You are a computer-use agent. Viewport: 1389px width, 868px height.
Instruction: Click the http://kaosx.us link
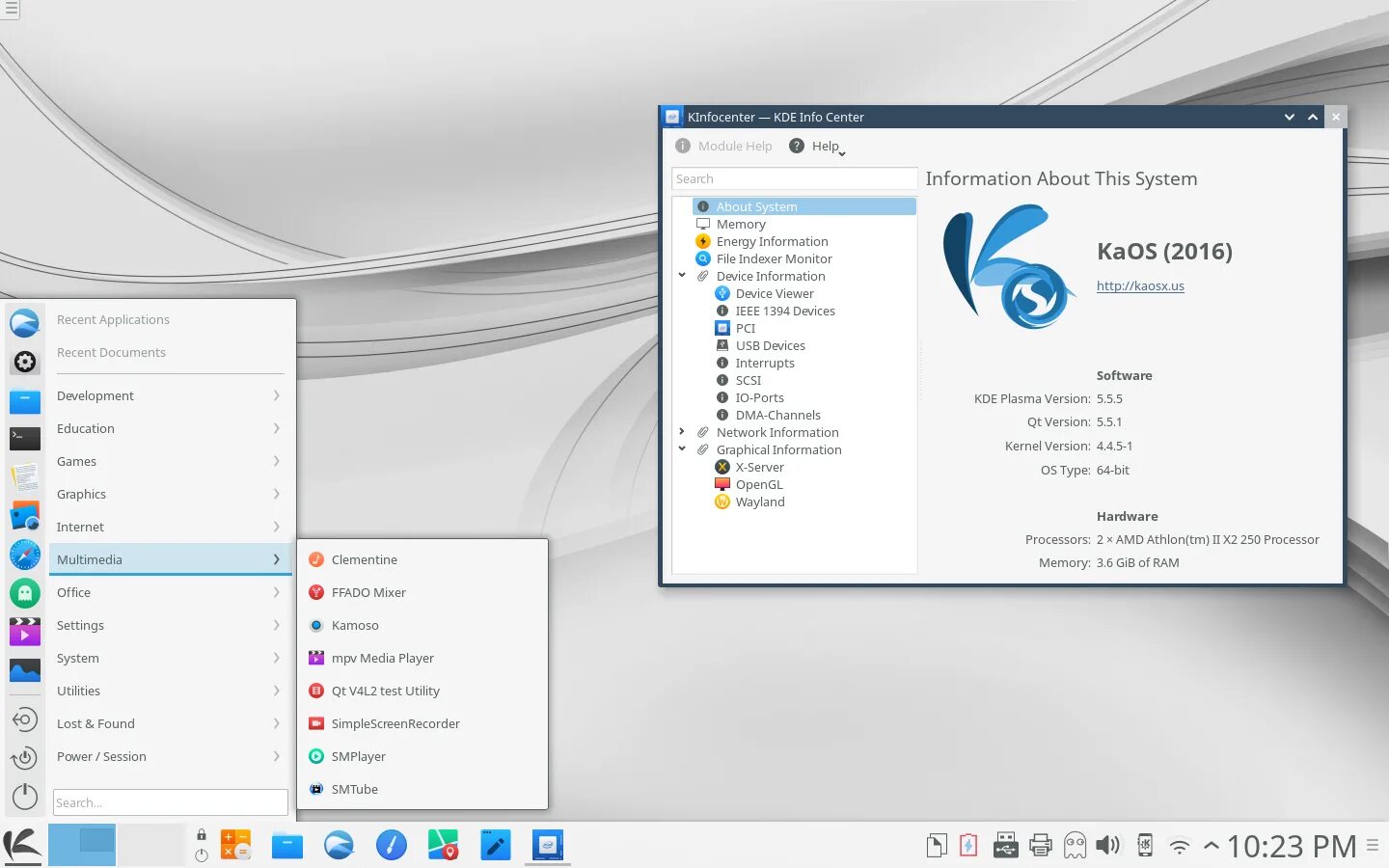pos(1140,285)
